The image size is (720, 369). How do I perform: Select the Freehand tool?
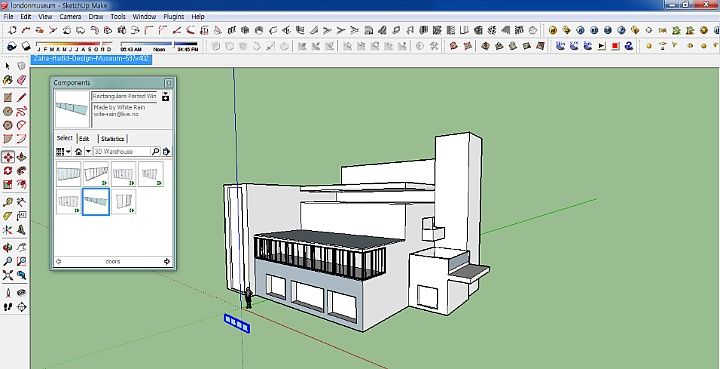click(x=21, y=111)
